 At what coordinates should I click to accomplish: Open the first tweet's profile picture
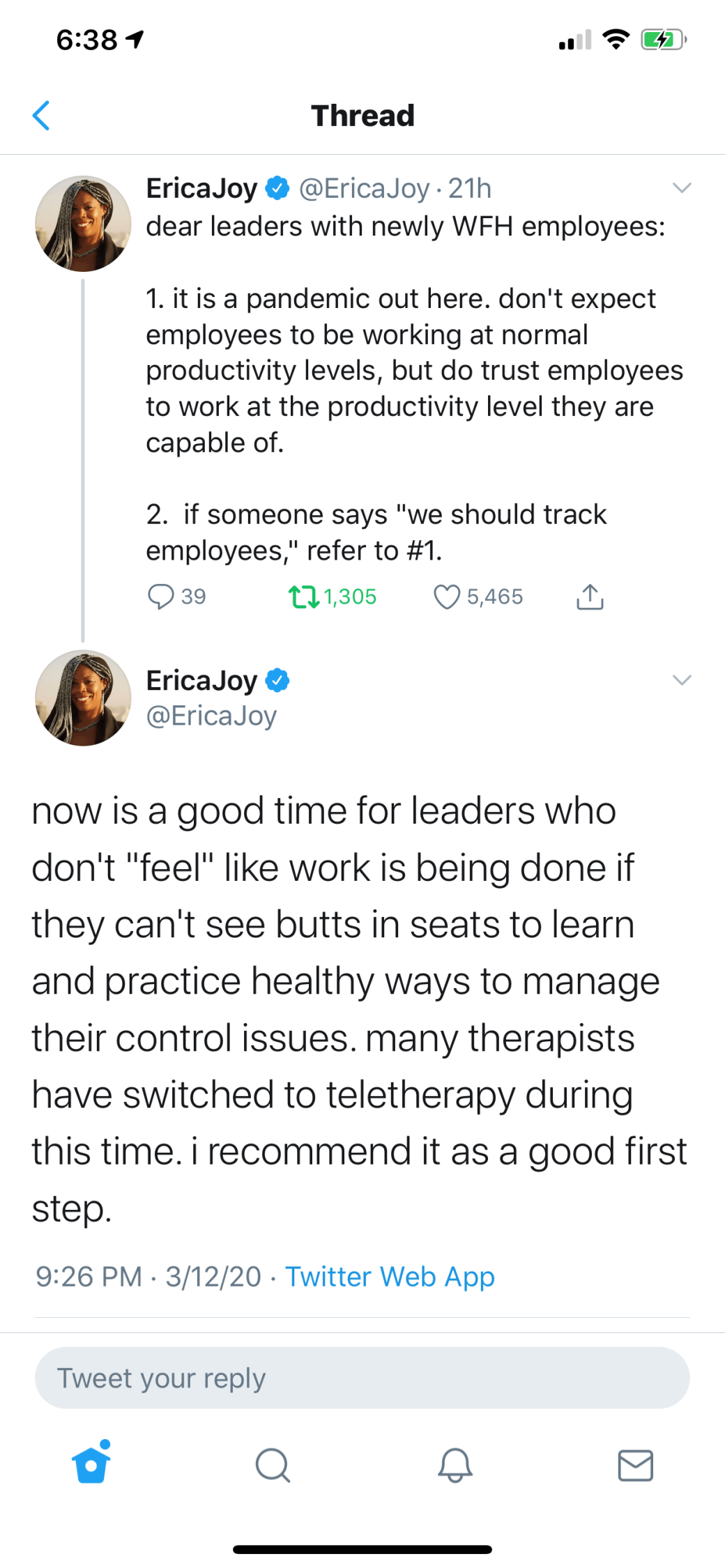[83, 223]
